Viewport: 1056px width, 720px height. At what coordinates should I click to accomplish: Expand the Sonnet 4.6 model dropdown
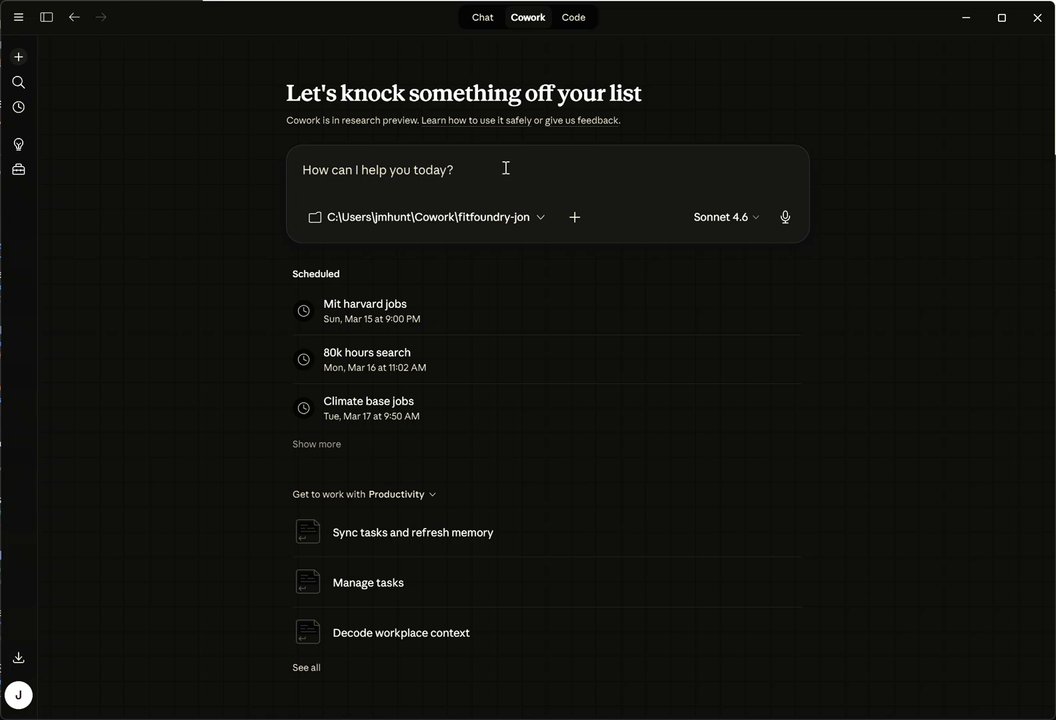tap(726, 217)
